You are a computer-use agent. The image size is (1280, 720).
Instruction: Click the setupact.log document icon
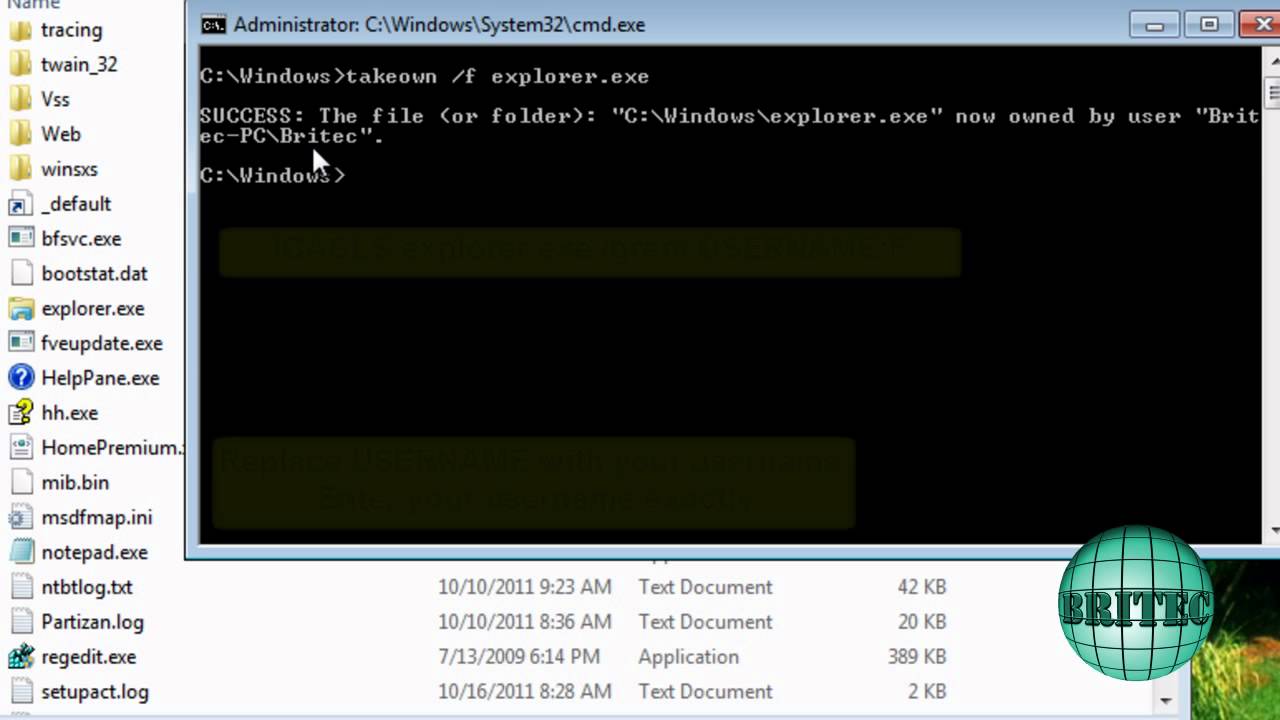tap(20, 692)
